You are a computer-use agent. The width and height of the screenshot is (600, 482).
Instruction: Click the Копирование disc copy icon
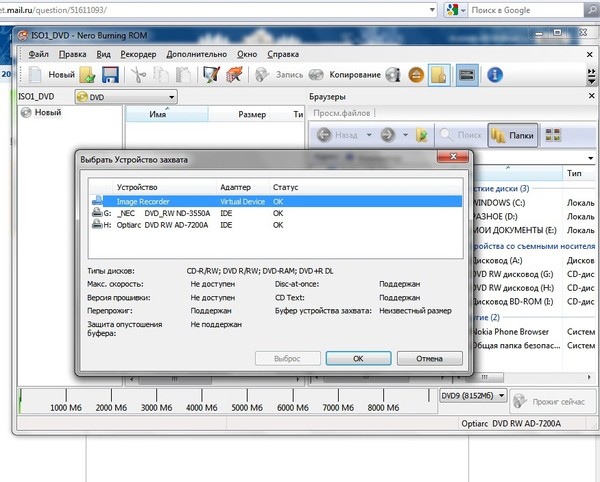click(x=316, y=75)
